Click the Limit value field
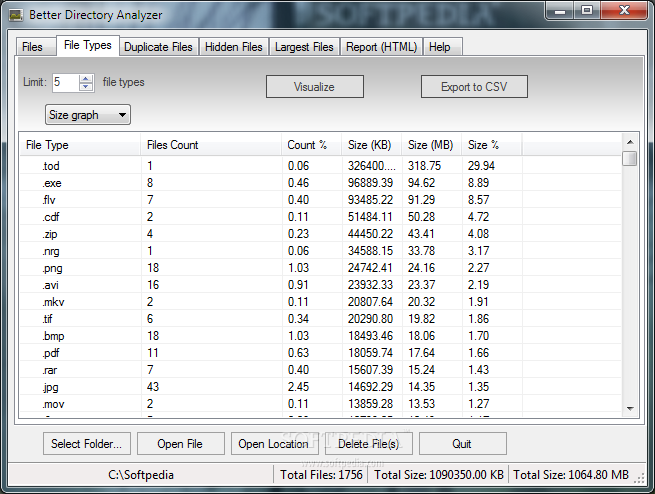Screen dimensions: 655x494 (66, 82)
